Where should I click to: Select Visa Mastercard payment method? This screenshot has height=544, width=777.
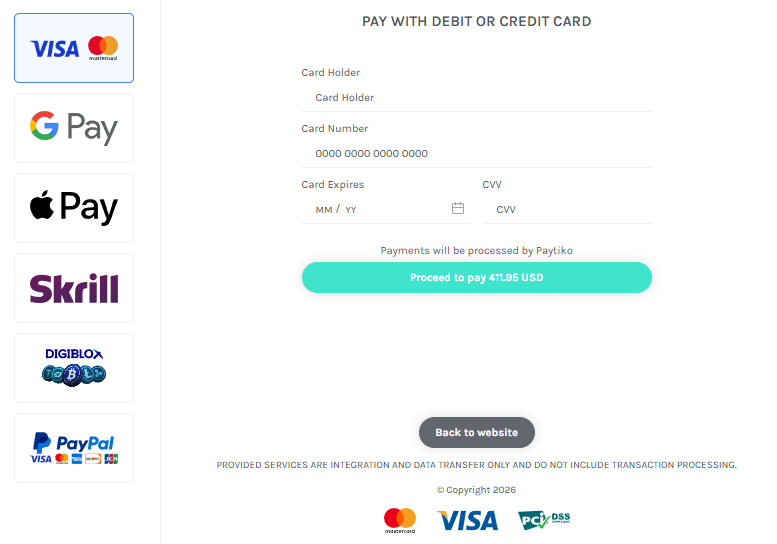[74, 48]
